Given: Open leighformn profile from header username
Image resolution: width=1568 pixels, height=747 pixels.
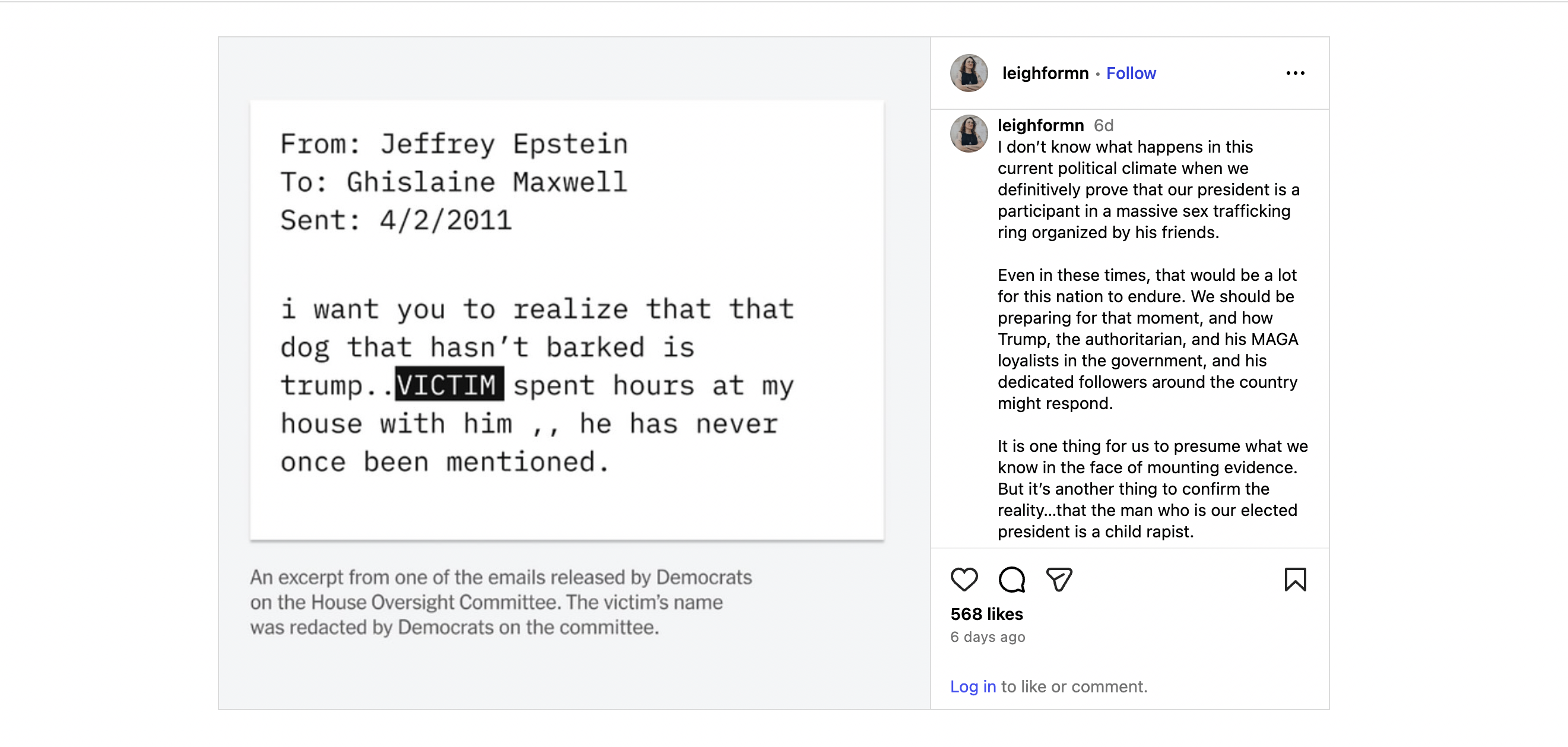Looking at the screenshot, I should [1045, 73].
